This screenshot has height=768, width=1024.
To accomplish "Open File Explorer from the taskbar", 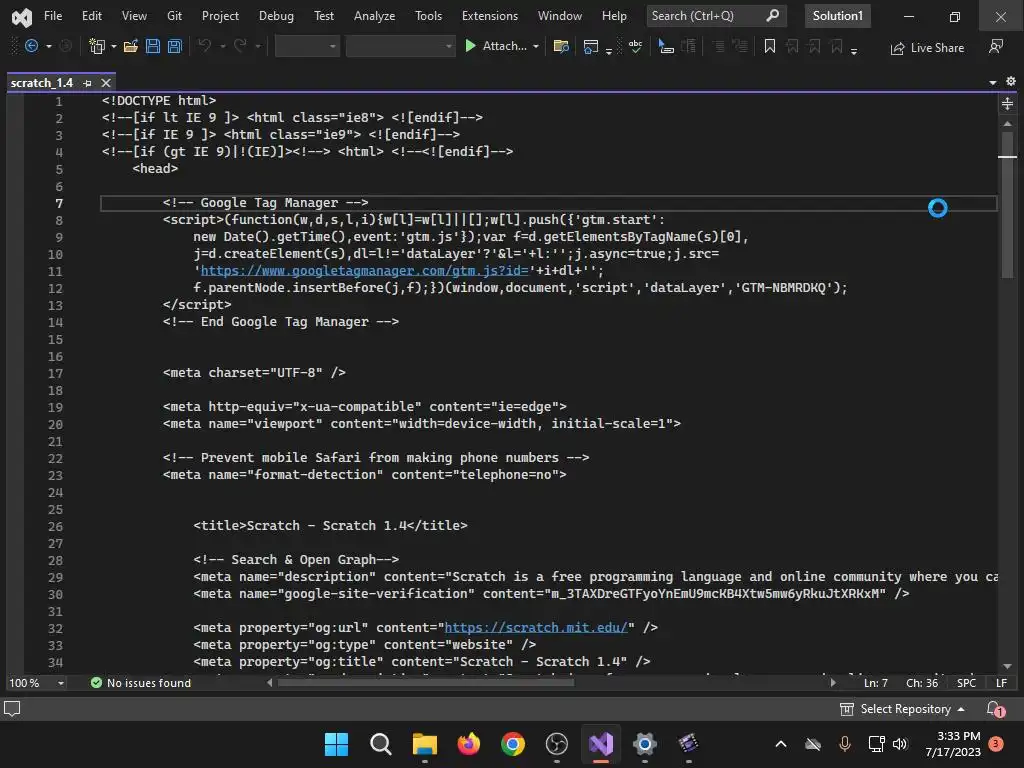I will 424,744.
